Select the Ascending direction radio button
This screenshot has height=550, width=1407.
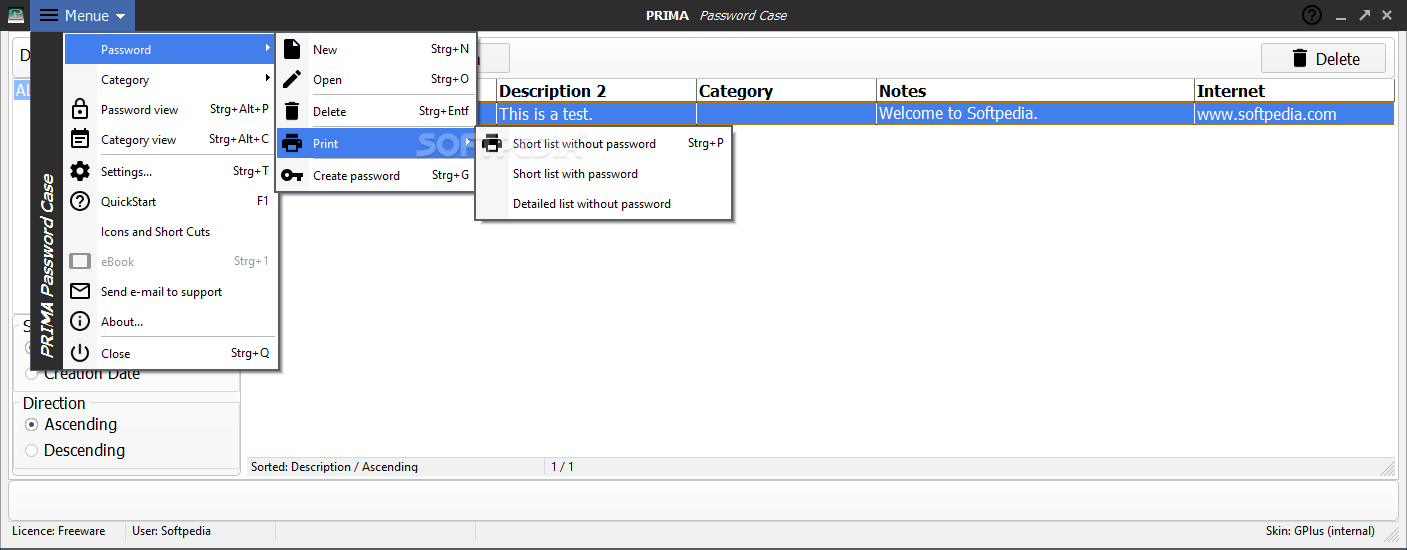point(31,424)
